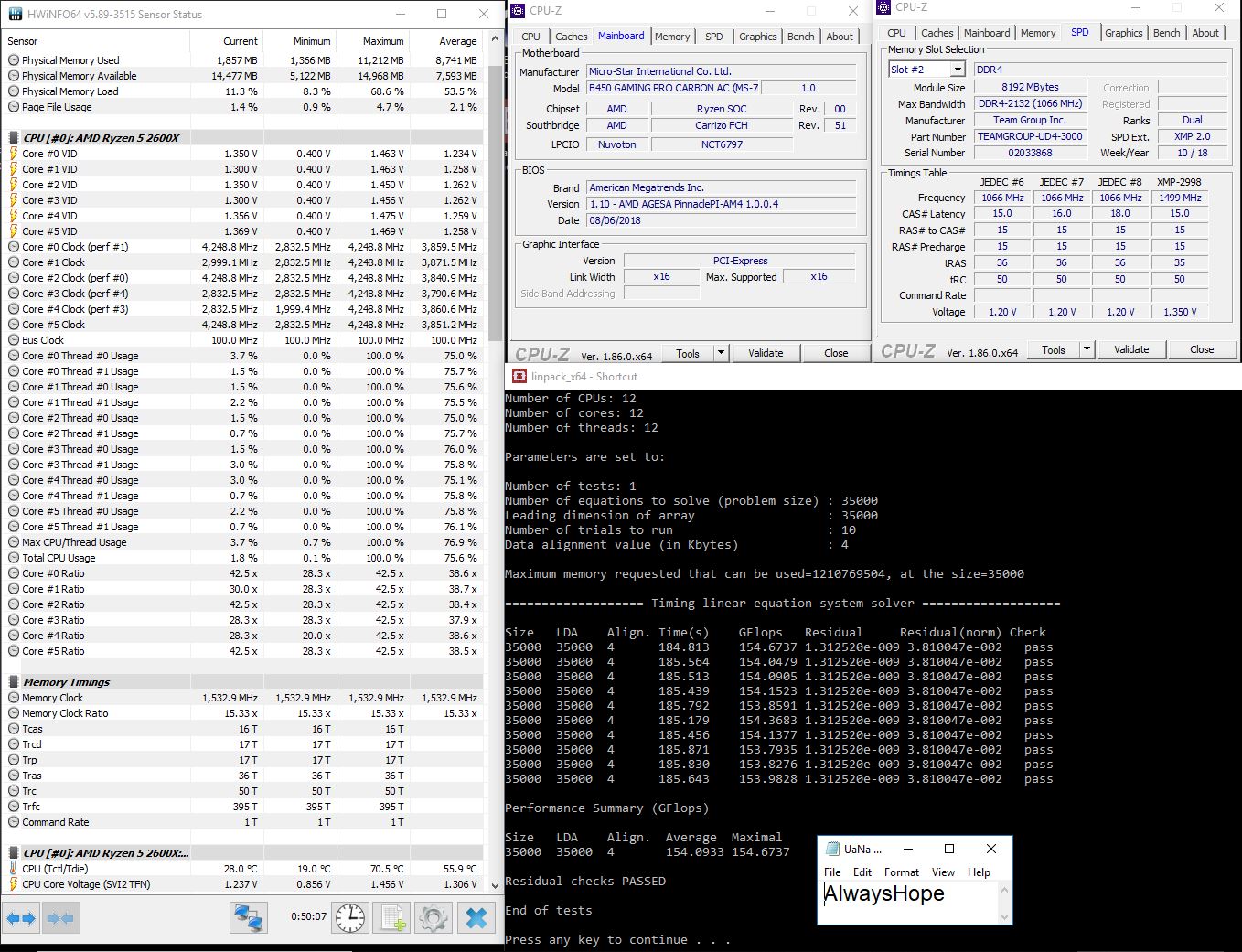
Task: Click the blue X close sensors icon
Action: [476, 917]
